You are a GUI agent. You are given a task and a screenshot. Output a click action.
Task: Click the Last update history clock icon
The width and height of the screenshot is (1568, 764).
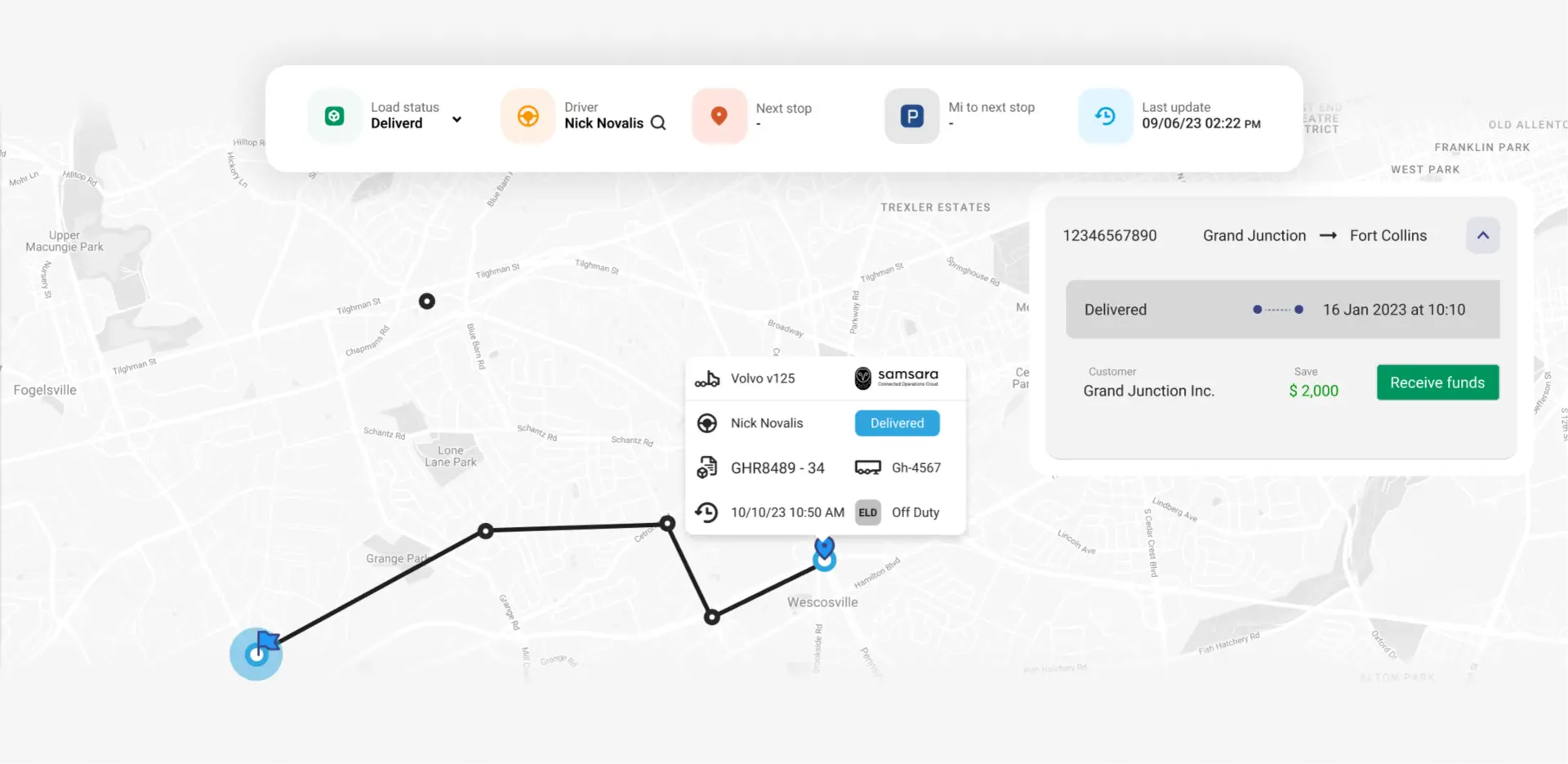pyautogui.click(x=1105, y=116)
